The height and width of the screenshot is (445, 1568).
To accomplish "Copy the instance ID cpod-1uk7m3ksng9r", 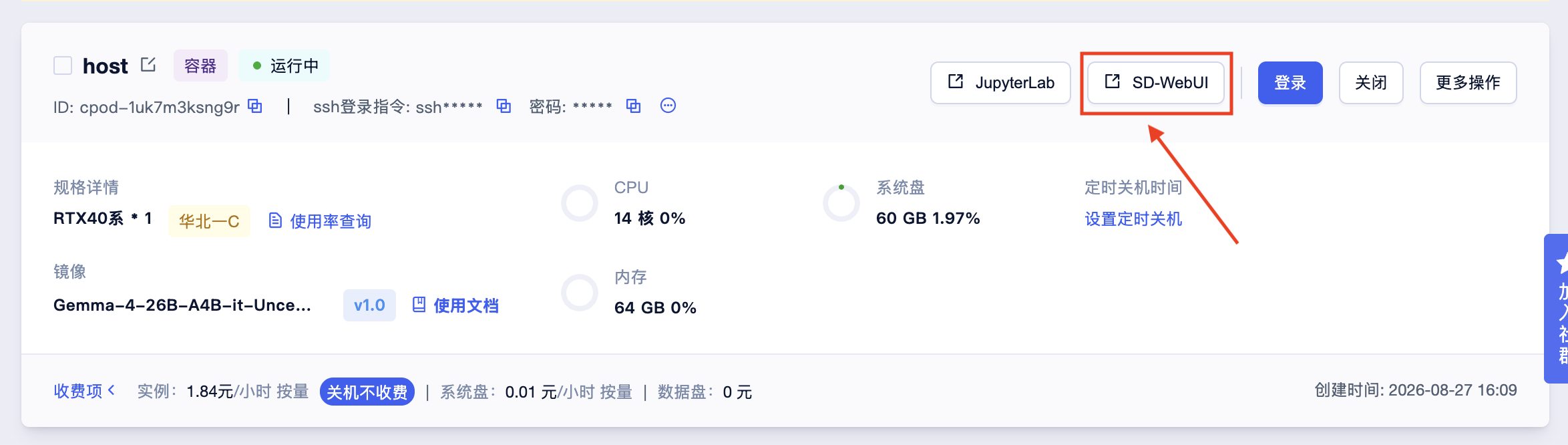I will point(255,106).
